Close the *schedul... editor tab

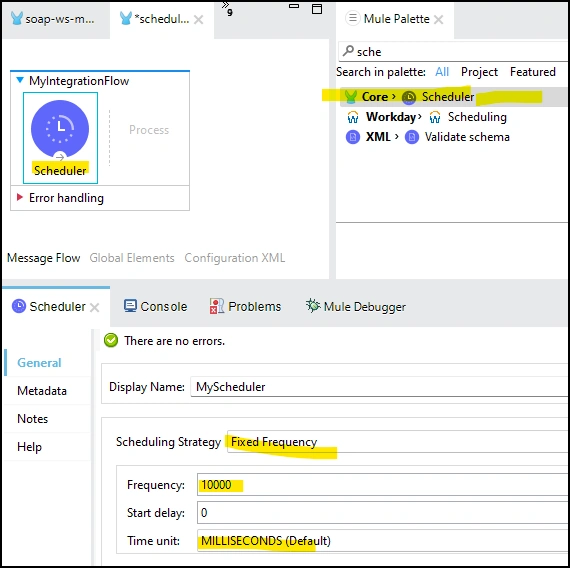tap(198, 20)
